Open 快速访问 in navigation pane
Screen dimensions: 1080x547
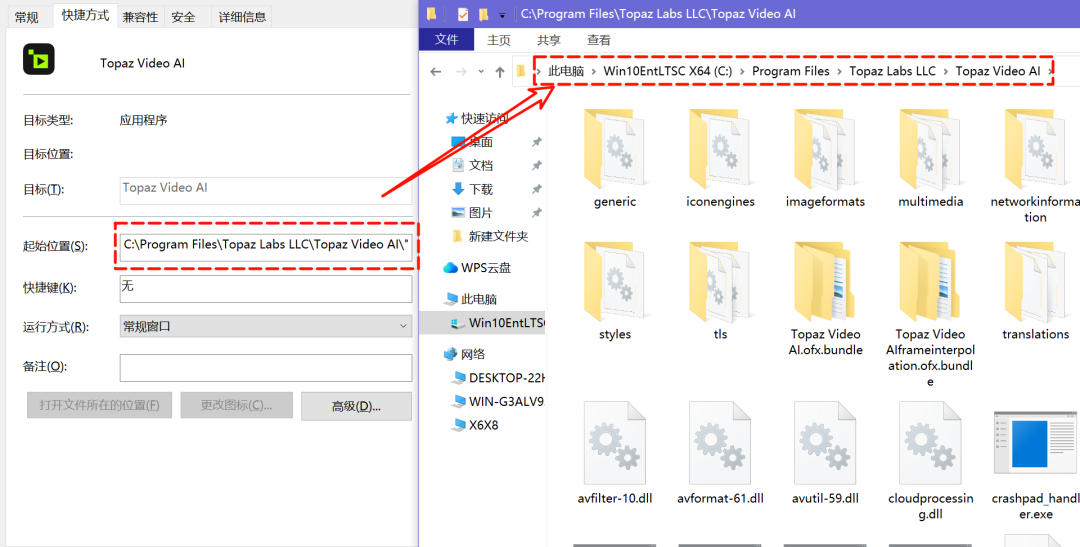pyautogui.click(x=477, y=118)
